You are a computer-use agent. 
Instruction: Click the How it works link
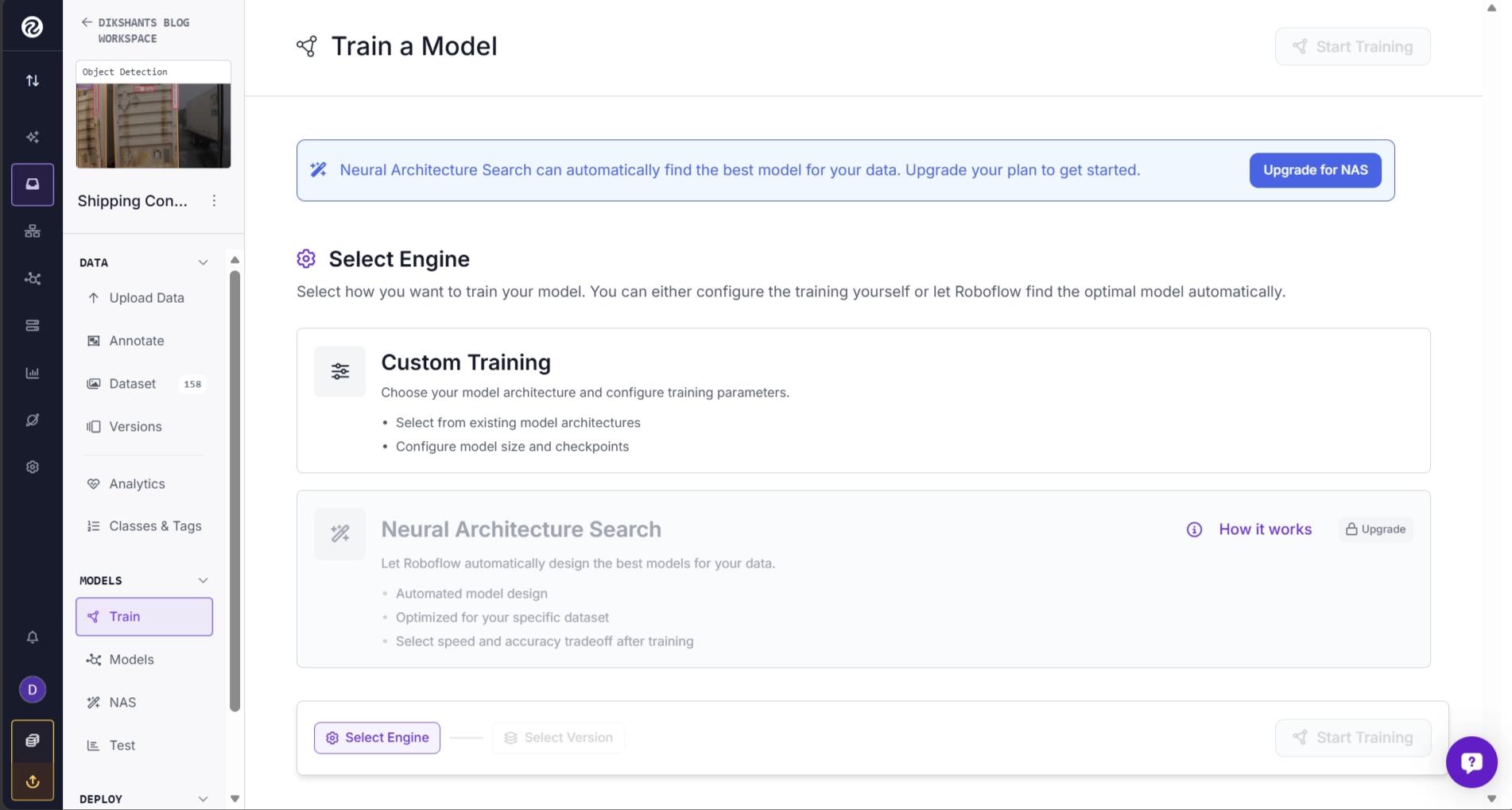coord(1265,529)
